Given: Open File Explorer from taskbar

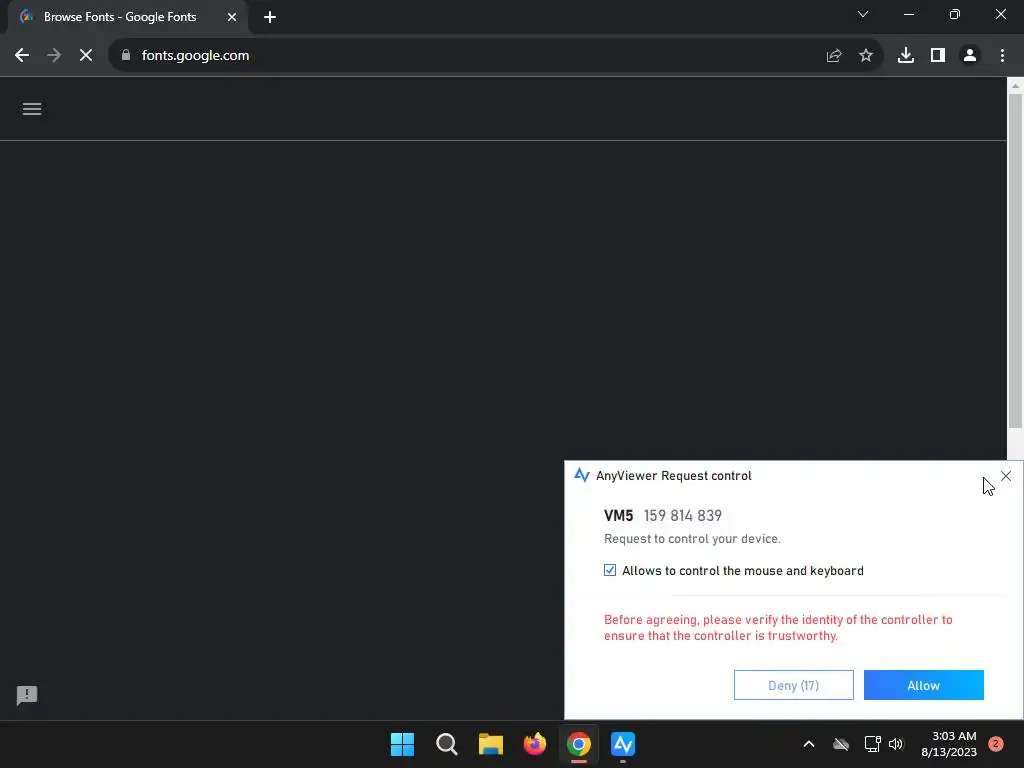Looking at the screenshot, I should [x=490, y=744].
